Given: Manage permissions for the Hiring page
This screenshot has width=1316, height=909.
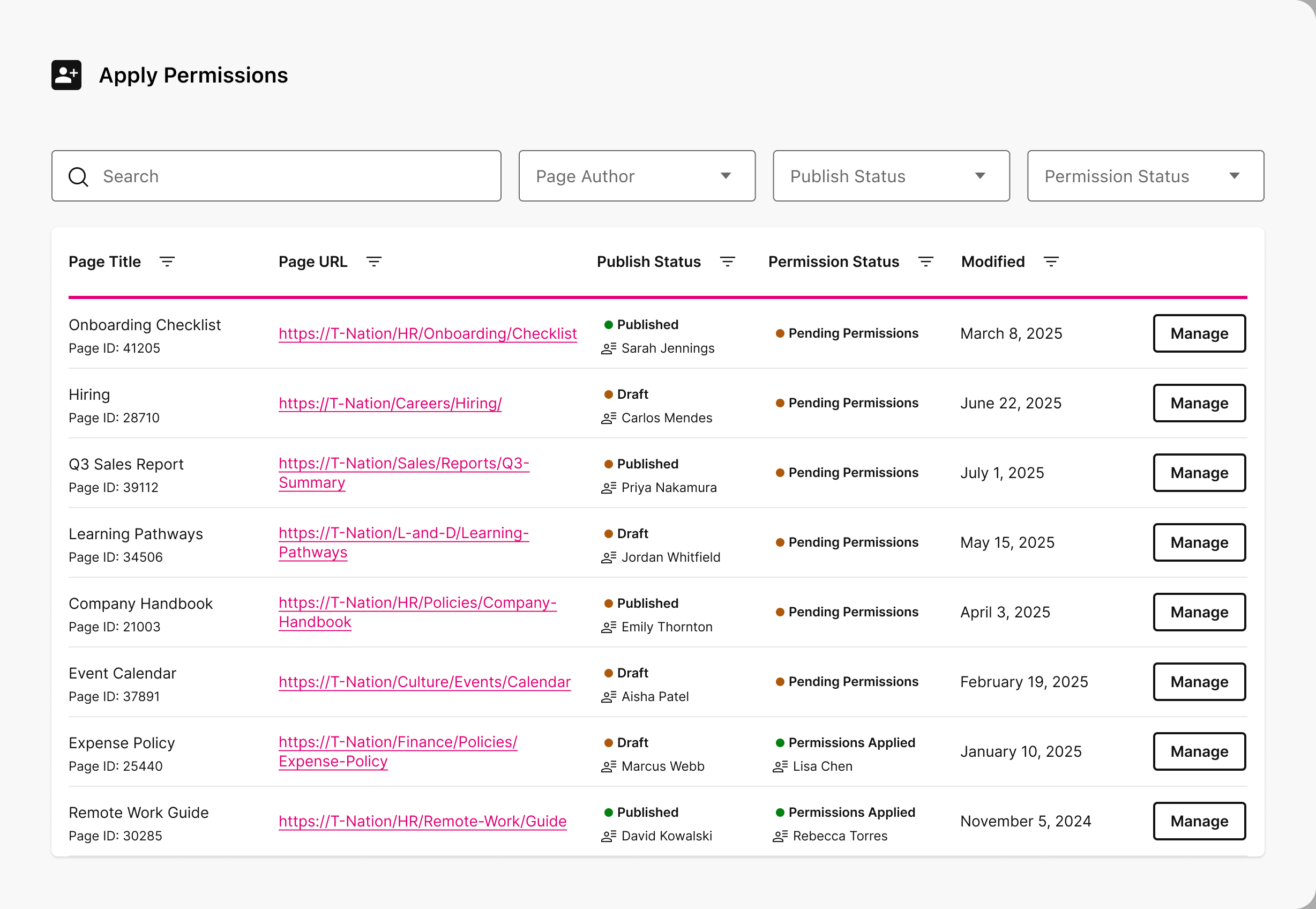Looking at the screenshot, I should pos(1199,403).
